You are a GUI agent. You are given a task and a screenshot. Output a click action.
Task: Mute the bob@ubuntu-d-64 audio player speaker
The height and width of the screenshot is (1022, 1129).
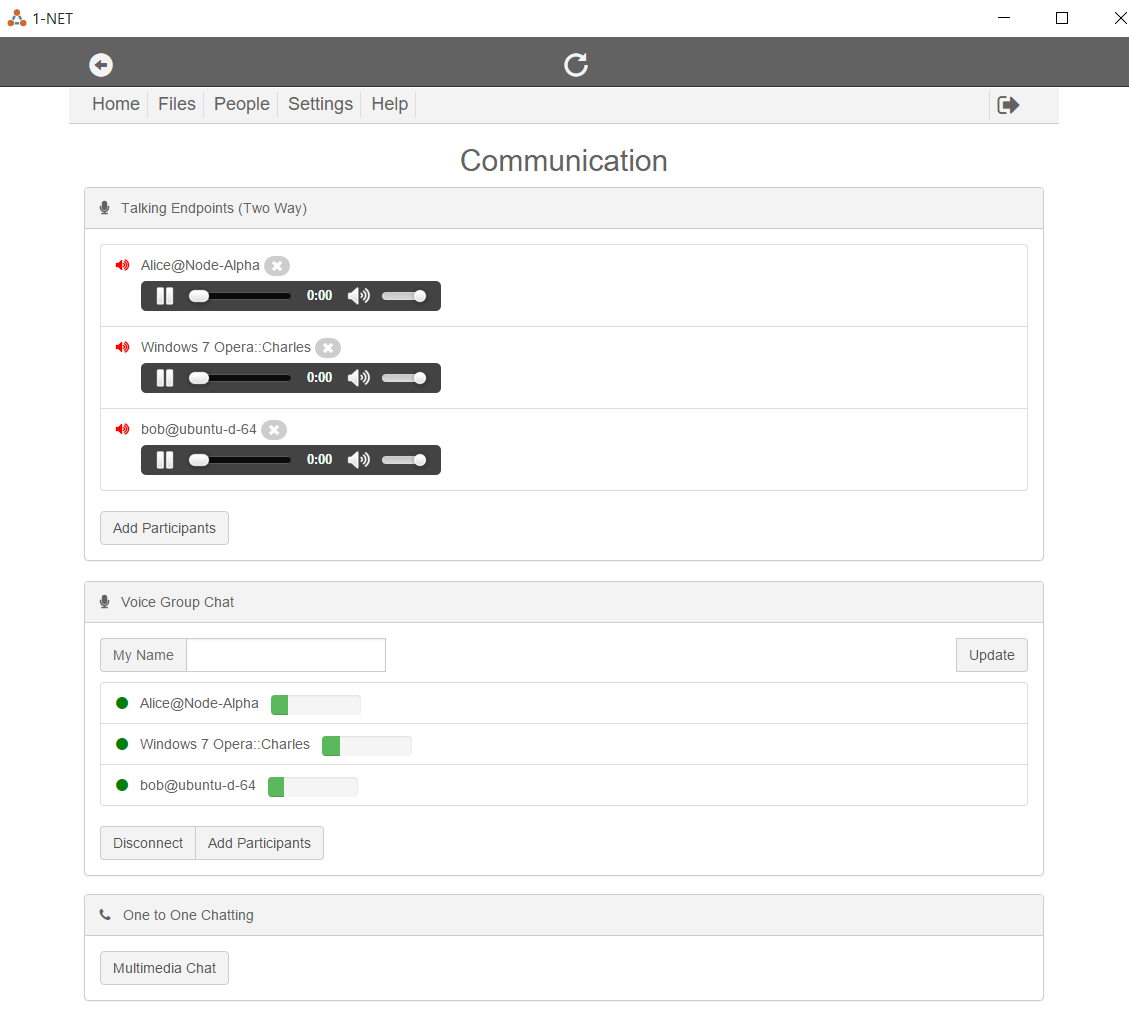(358, 460)
